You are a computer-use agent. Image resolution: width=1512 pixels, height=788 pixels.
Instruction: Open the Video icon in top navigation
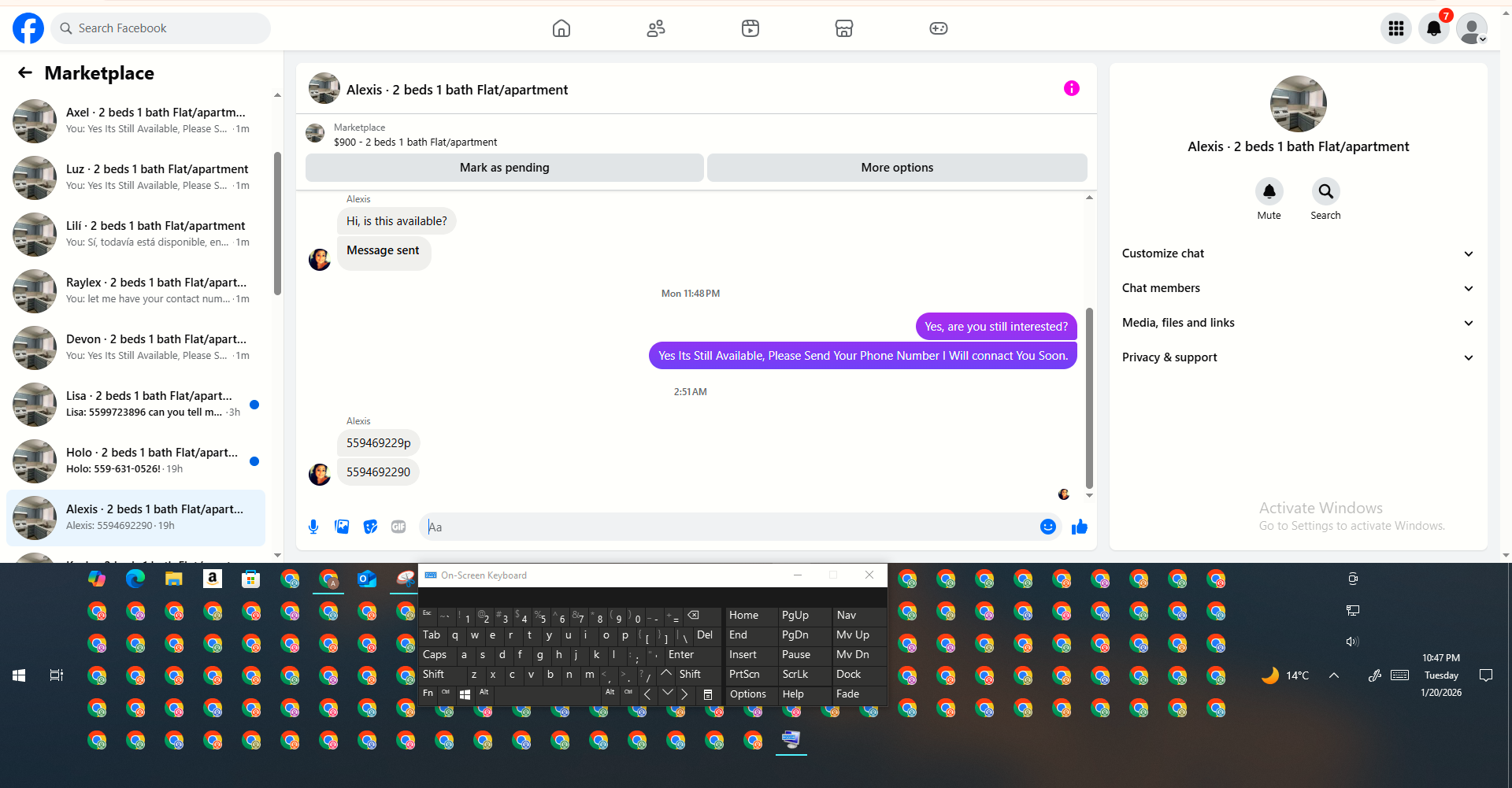750,28
